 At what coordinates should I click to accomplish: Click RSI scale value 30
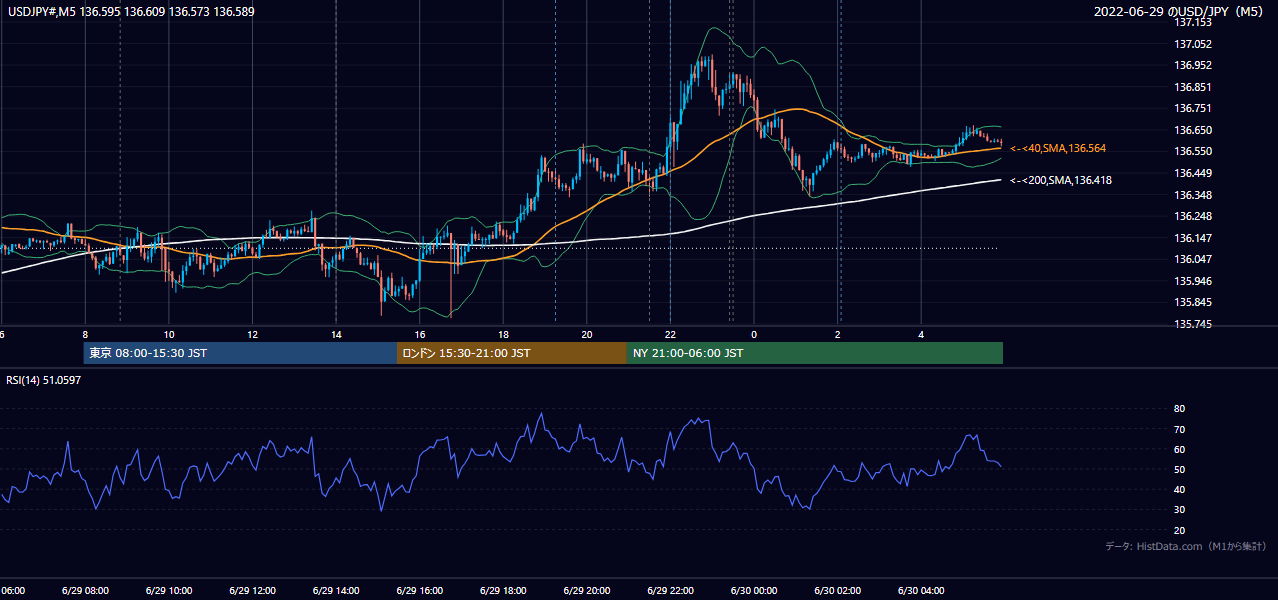[x=1180, y=510]
